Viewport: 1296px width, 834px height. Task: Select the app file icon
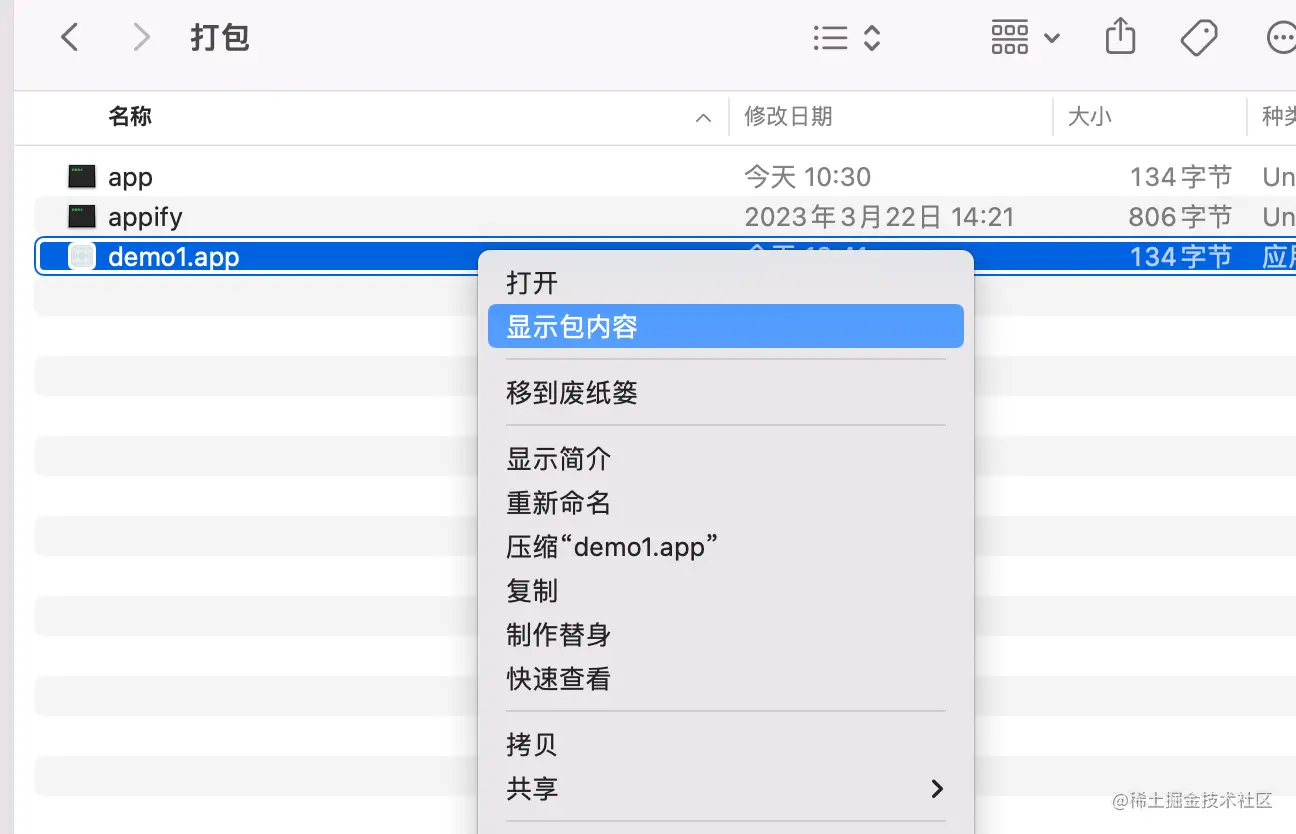pos(82,177)
